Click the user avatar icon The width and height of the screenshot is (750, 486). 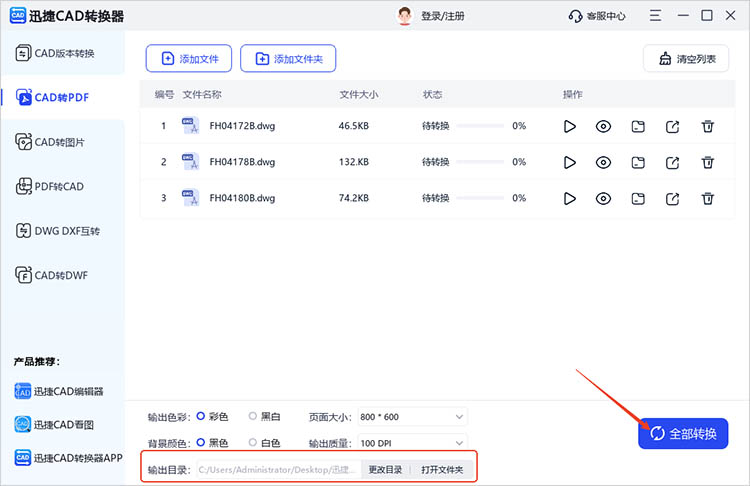point(405,16)
